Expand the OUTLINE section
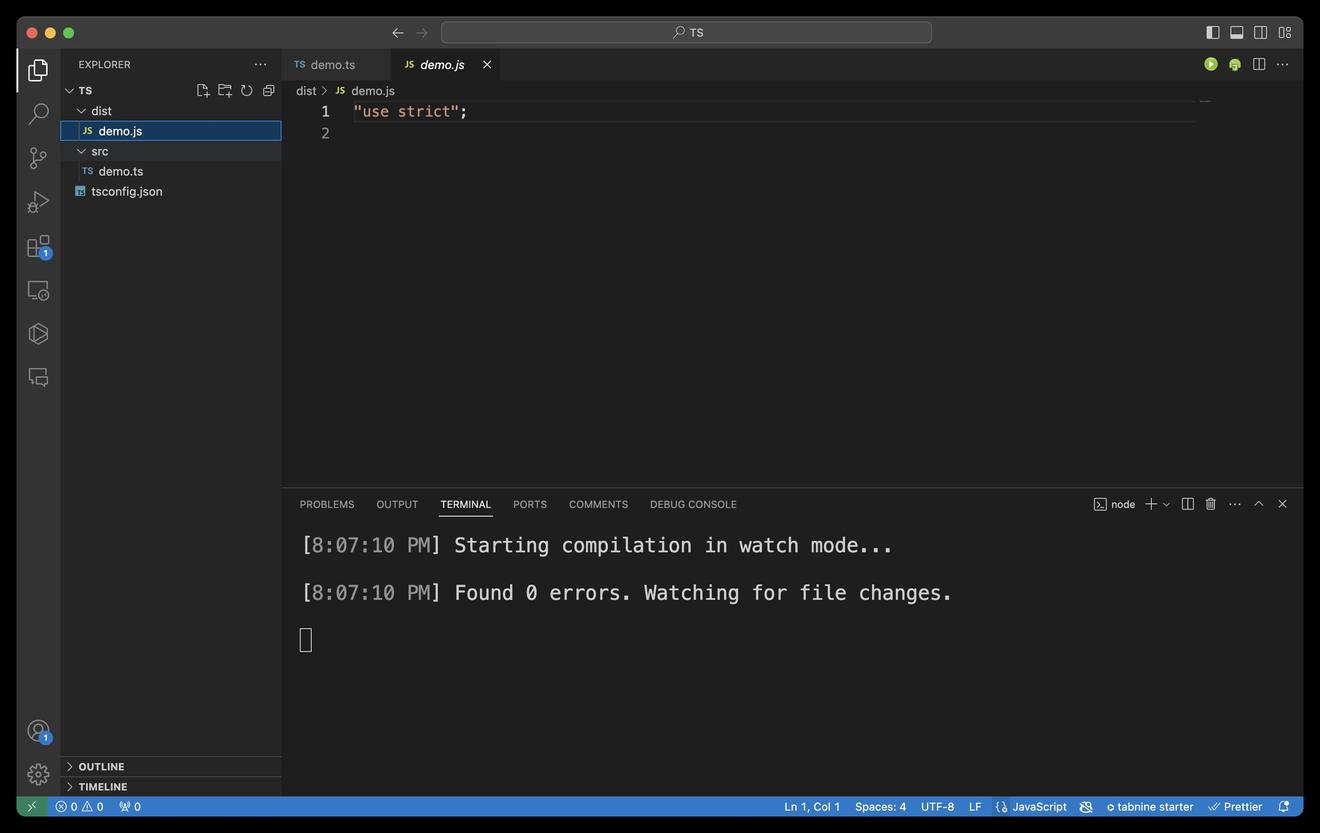This screenshot has height=833, width=1320. [x=101, y=767]
